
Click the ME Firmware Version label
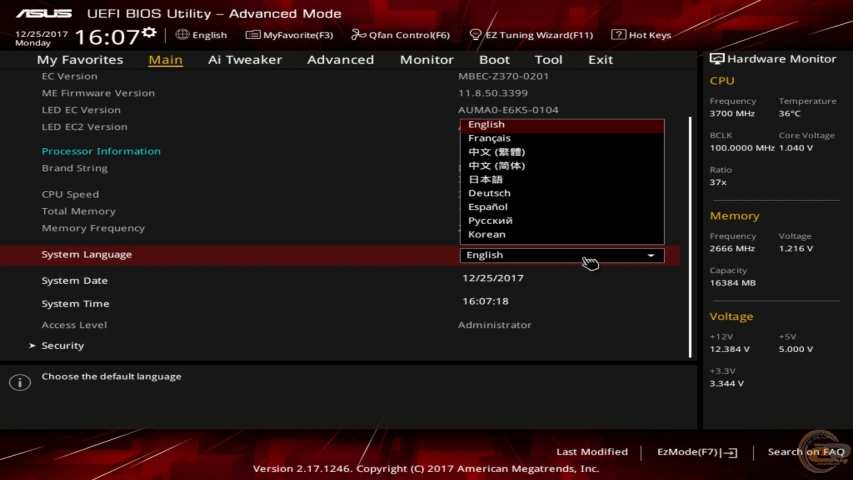pos(98,93)
